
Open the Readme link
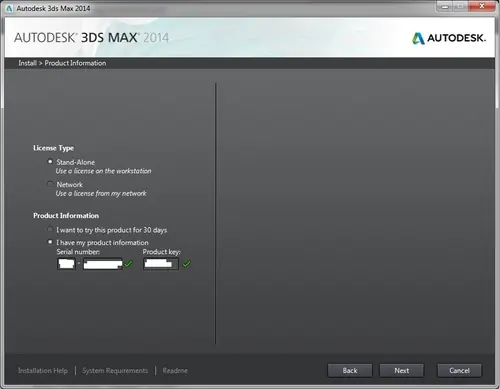[x=175, y=371]
